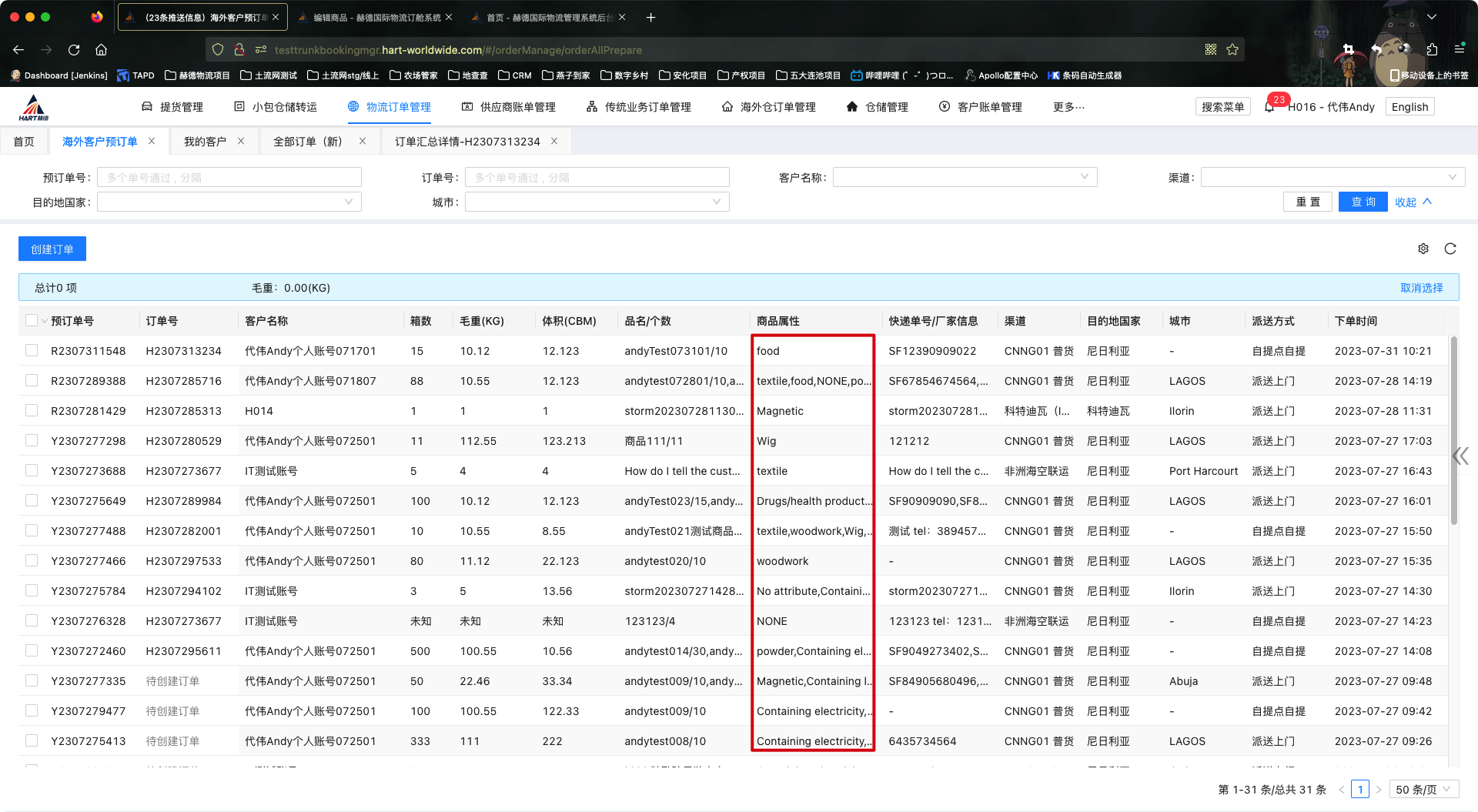The width and height of the screenshot is (1478, 812).
Task: Click the notification bell icon
Action: [x=1269, y=107]
